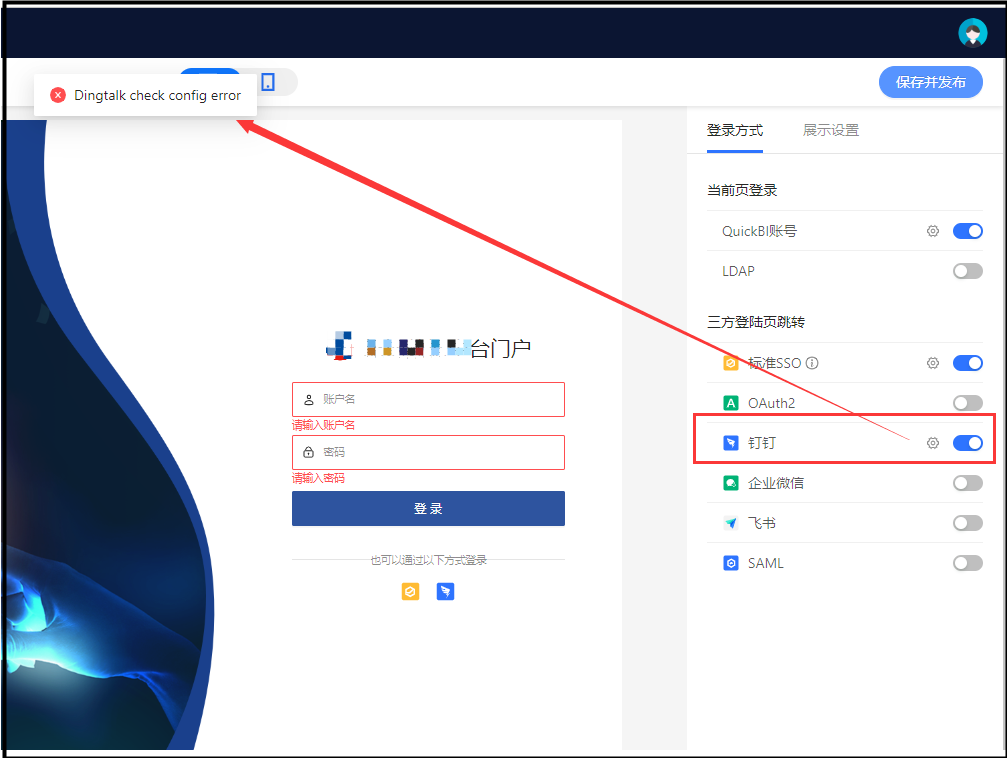Open 钉钉 configuration gear icon
Screen dimensions: 1007x758
(x=932, y=443)
